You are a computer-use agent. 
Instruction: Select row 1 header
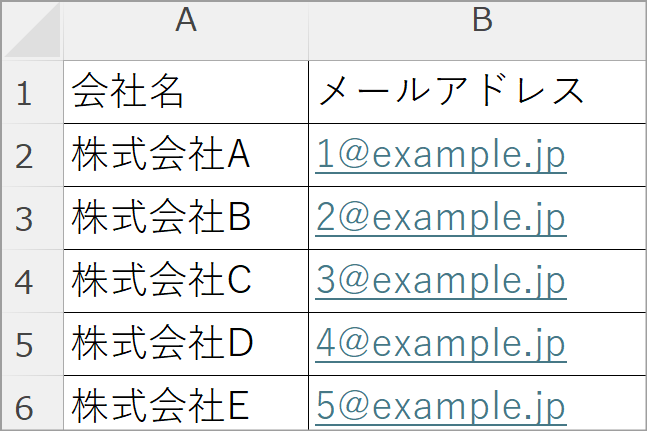[x=32, y=92]
